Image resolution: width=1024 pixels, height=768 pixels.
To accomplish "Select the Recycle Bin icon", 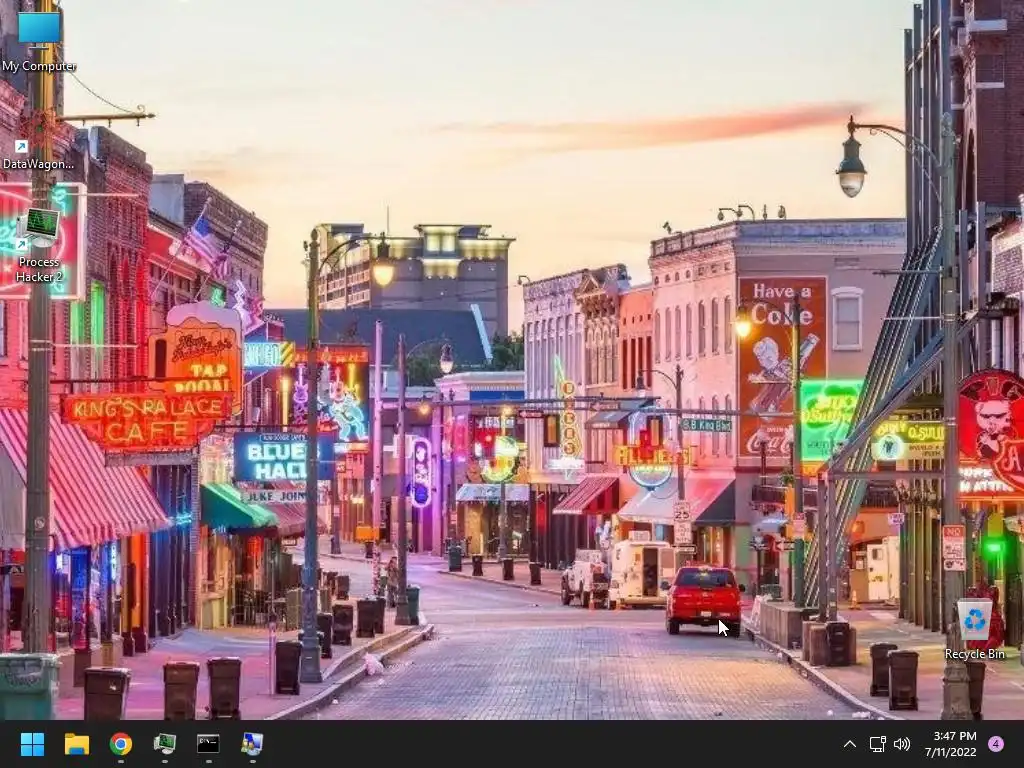I will coord(974,628).
